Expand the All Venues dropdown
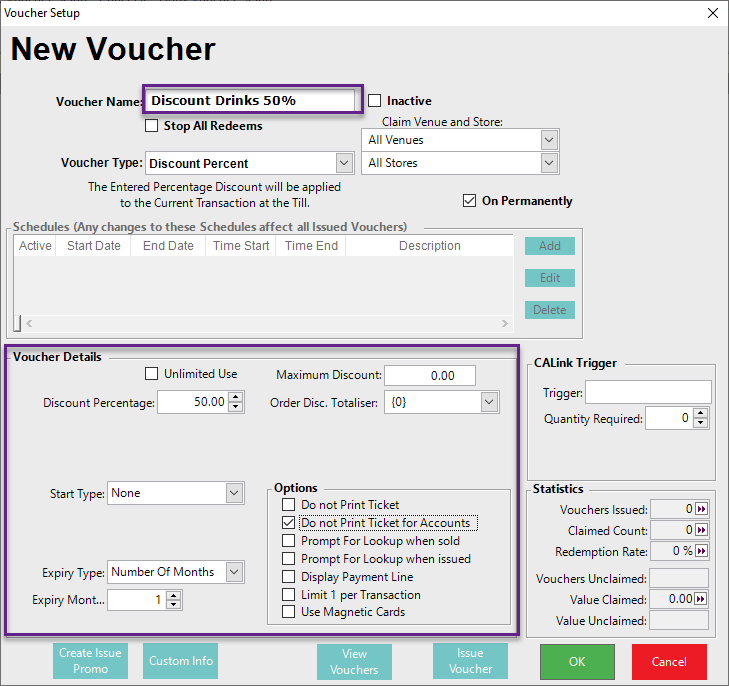Screen dimensions: 729x686 click(548, 140)
